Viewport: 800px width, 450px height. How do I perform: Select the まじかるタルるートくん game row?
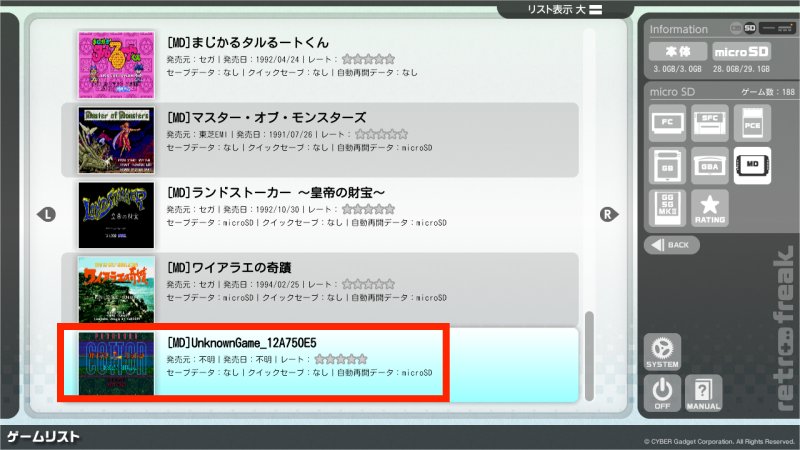tap(320, 65)
